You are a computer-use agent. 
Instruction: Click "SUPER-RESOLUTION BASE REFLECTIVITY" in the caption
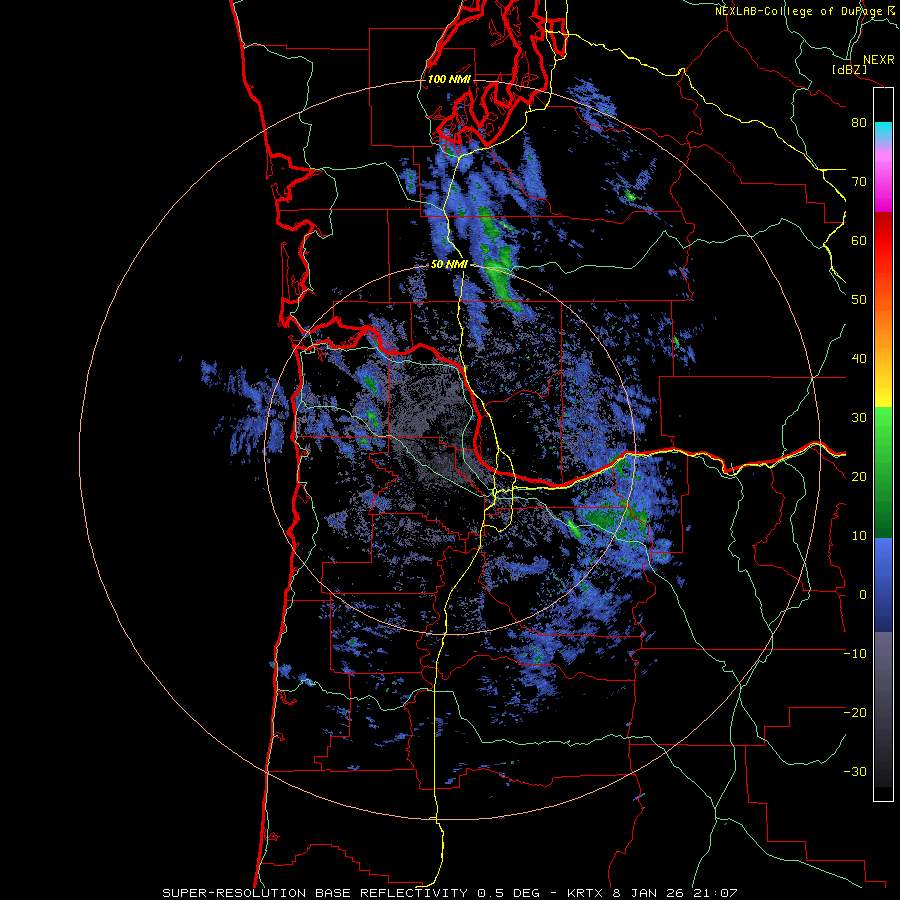315,893
